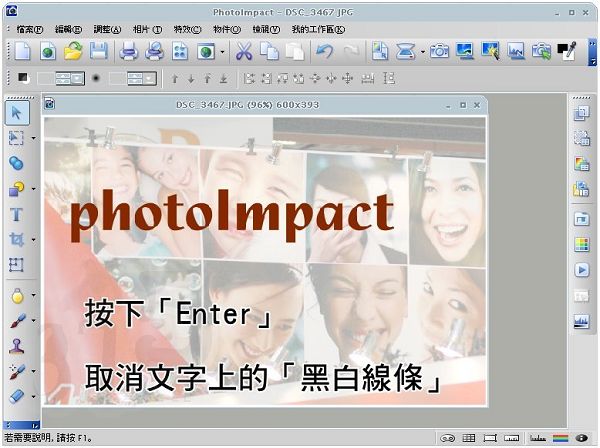600x448 pixels.
Task: Toggle the grid display in status bar
Action: click(x=469, y=438)
